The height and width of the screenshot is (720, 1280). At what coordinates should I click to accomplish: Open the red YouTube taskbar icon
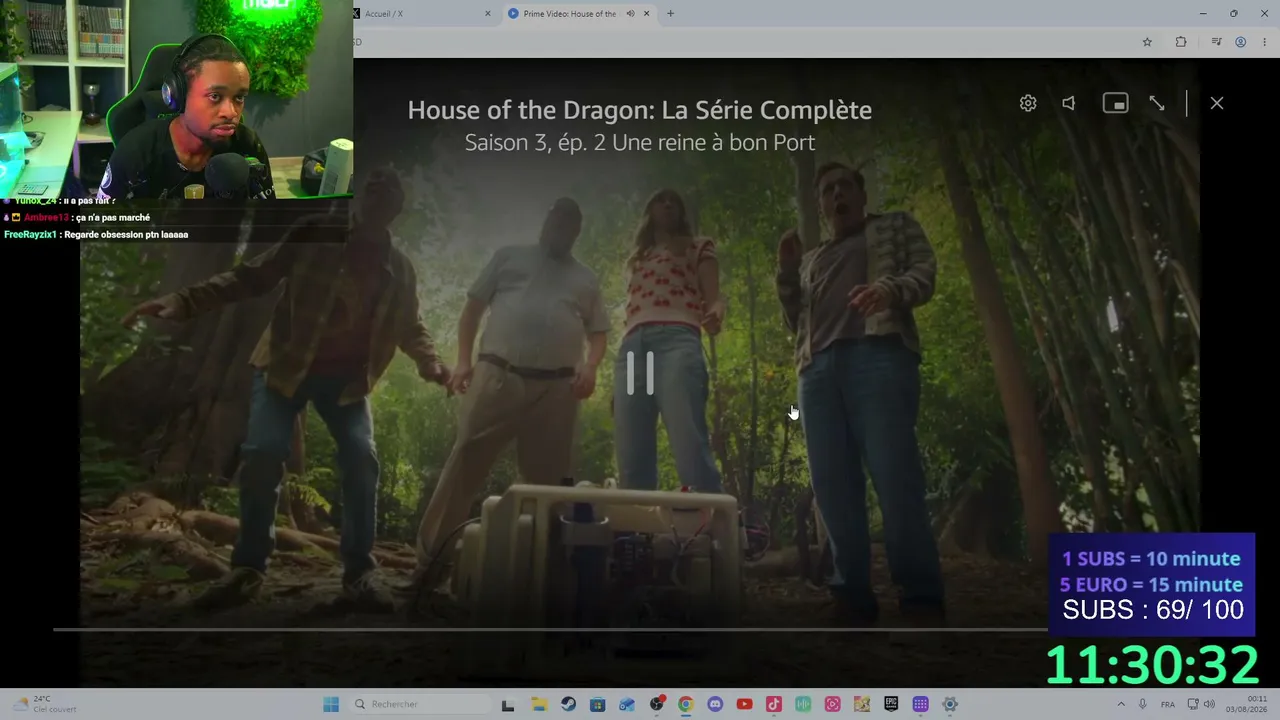tap(744, 704)
